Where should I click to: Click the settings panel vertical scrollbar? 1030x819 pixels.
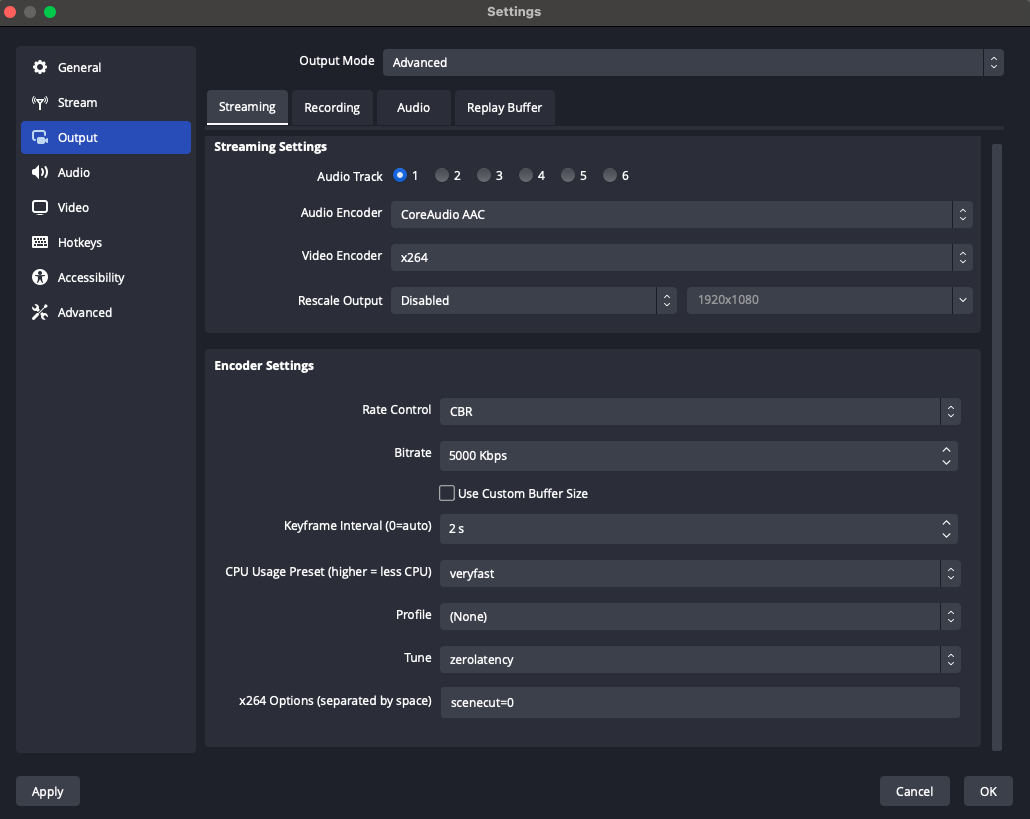[996, 445]
